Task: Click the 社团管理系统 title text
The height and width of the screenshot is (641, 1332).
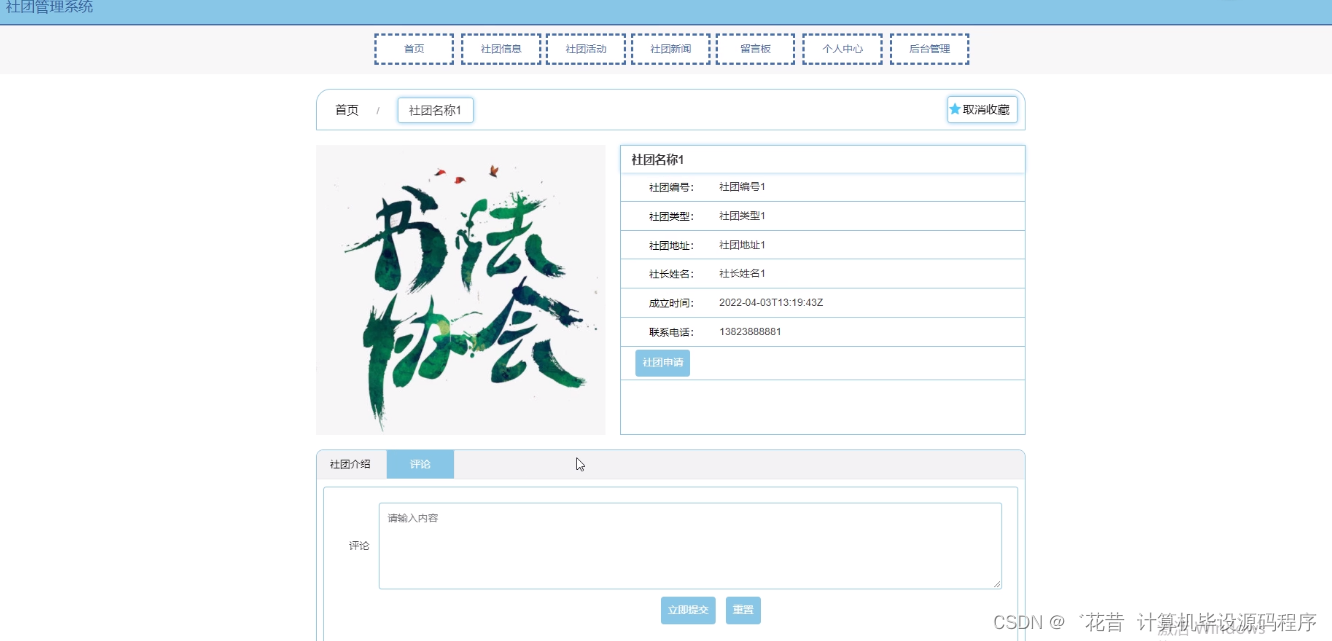Action: (50, 7)
